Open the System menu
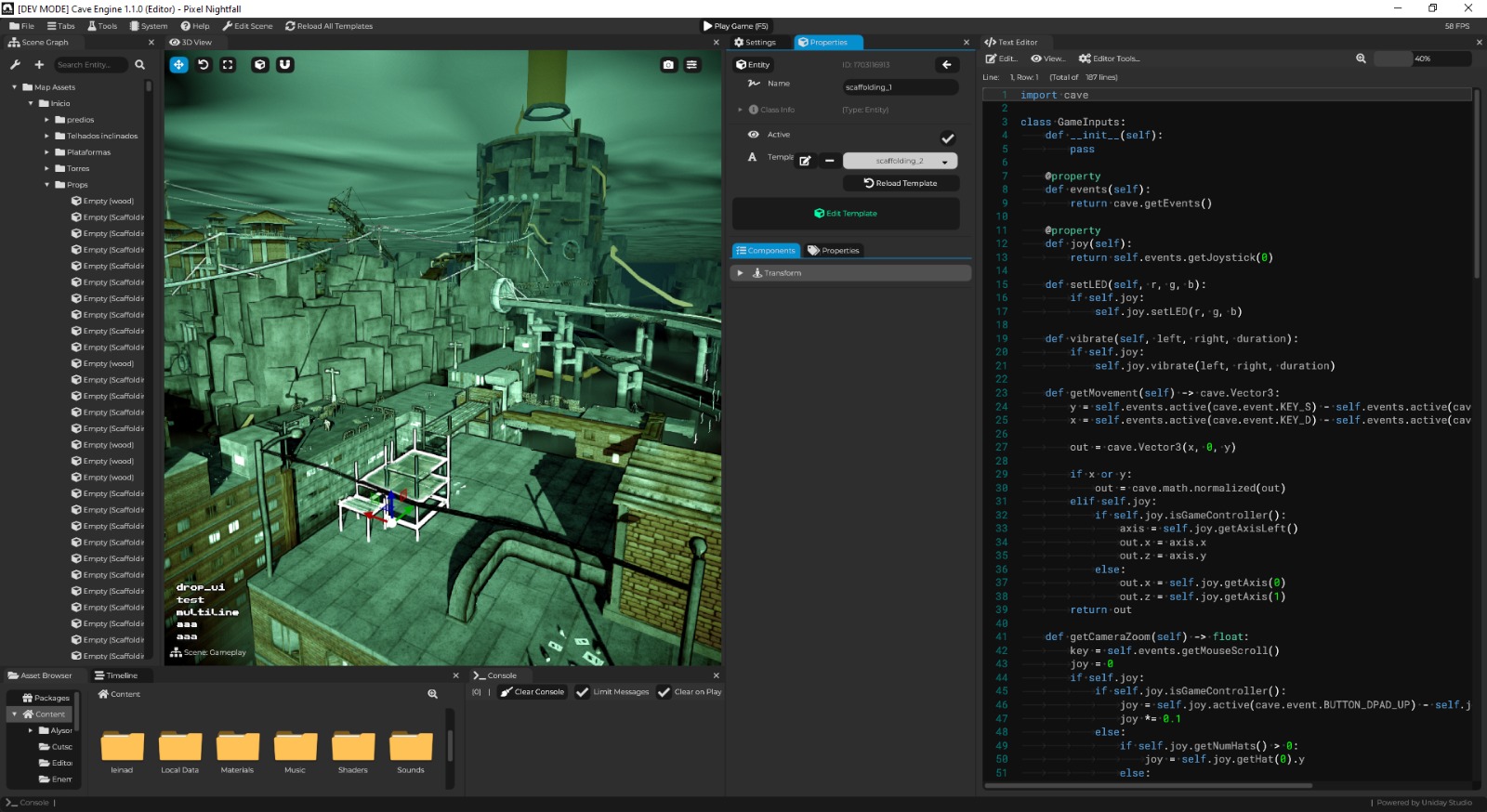 click(x=149, y=26)
